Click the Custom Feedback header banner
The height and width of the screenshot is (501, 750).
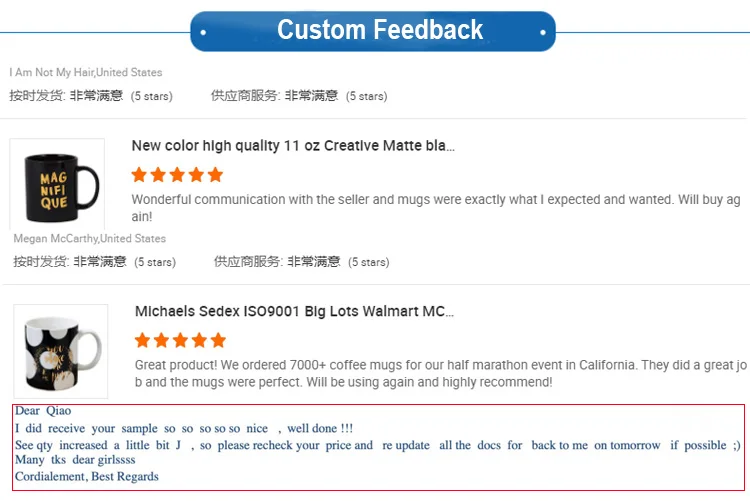click(373, 31)
